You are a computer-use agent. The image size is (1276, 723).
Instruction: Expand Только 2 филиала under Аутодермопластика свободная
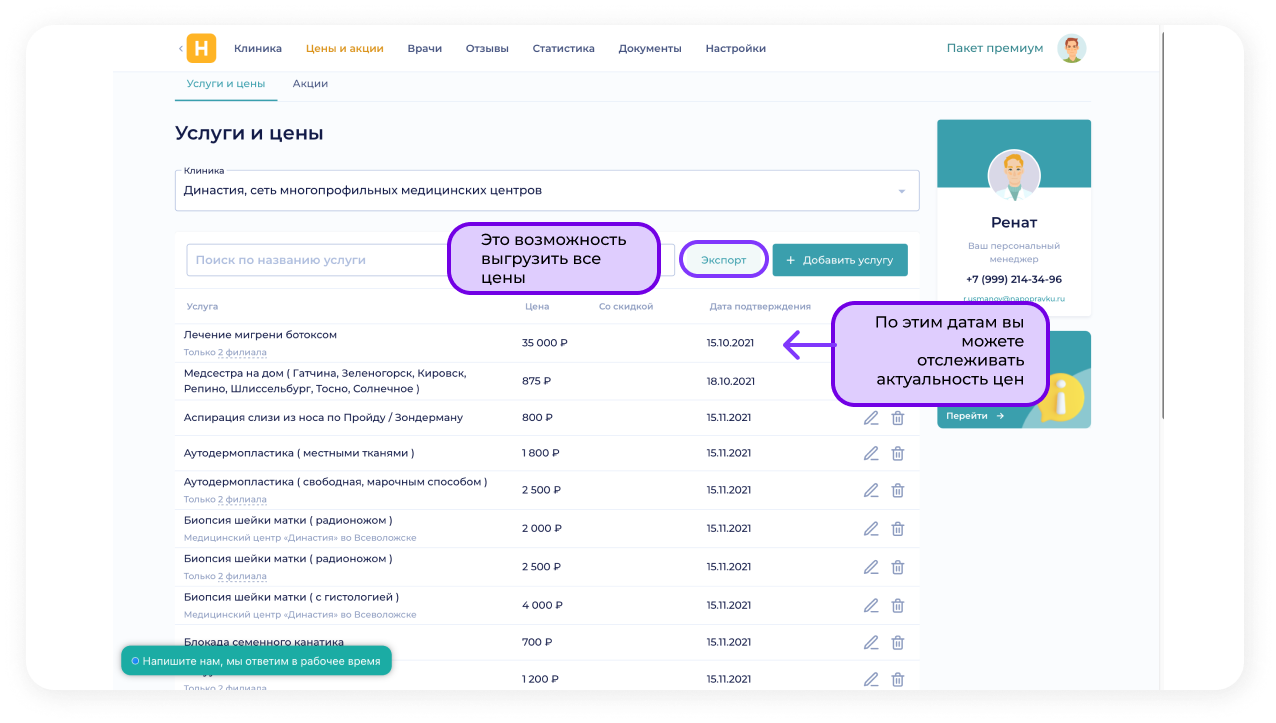[225, 499]
